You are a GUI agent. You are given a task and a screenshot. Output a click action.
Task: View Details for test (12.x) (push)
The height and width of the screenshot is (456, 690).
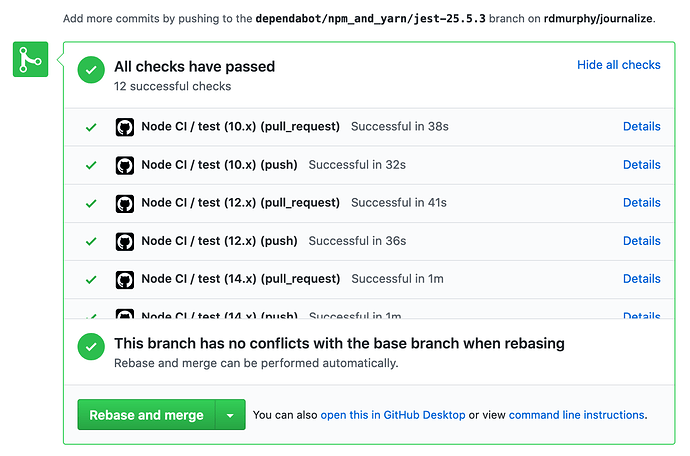click(641, 241)
